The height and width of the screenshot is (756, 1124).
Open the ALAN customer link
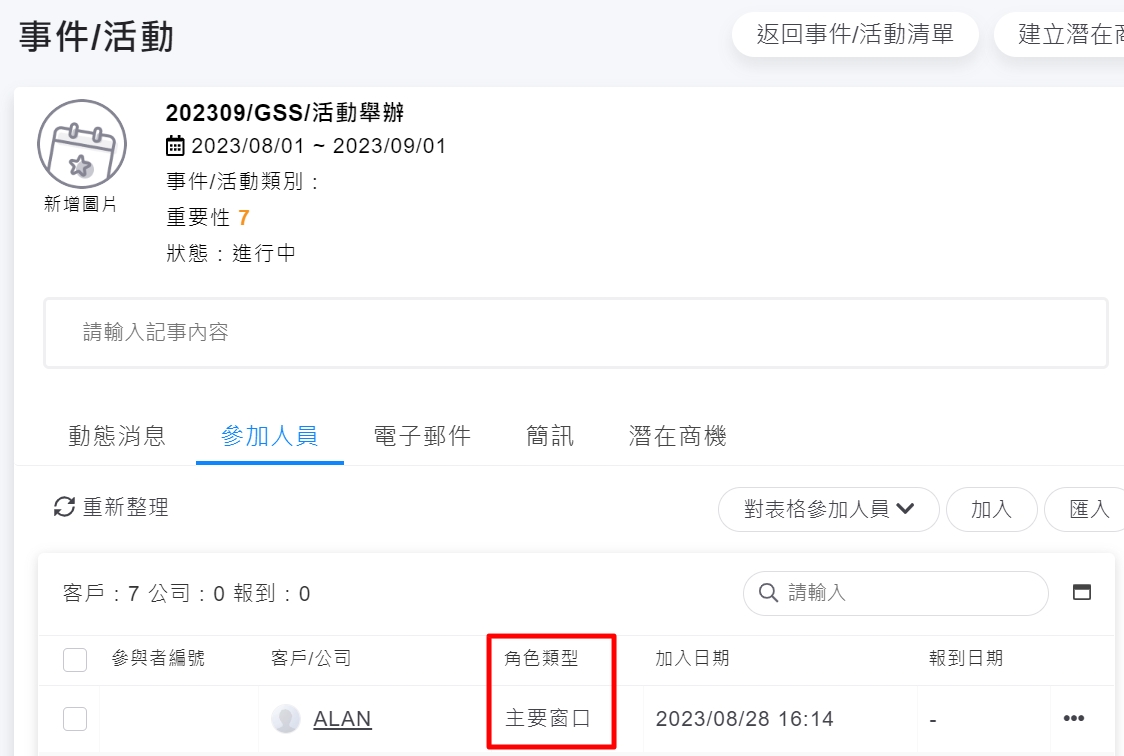(342, 718)
